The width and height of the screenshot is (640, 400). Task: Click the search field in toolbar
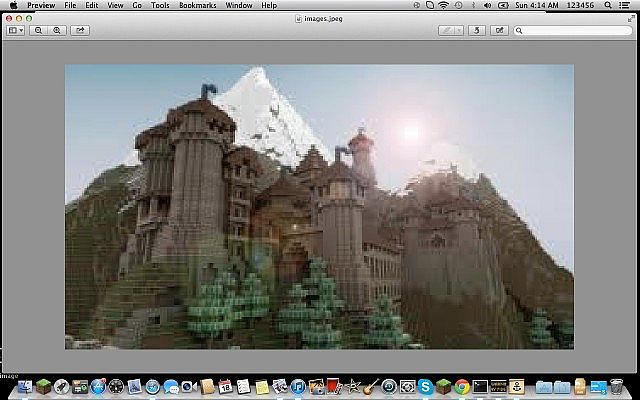574,31
